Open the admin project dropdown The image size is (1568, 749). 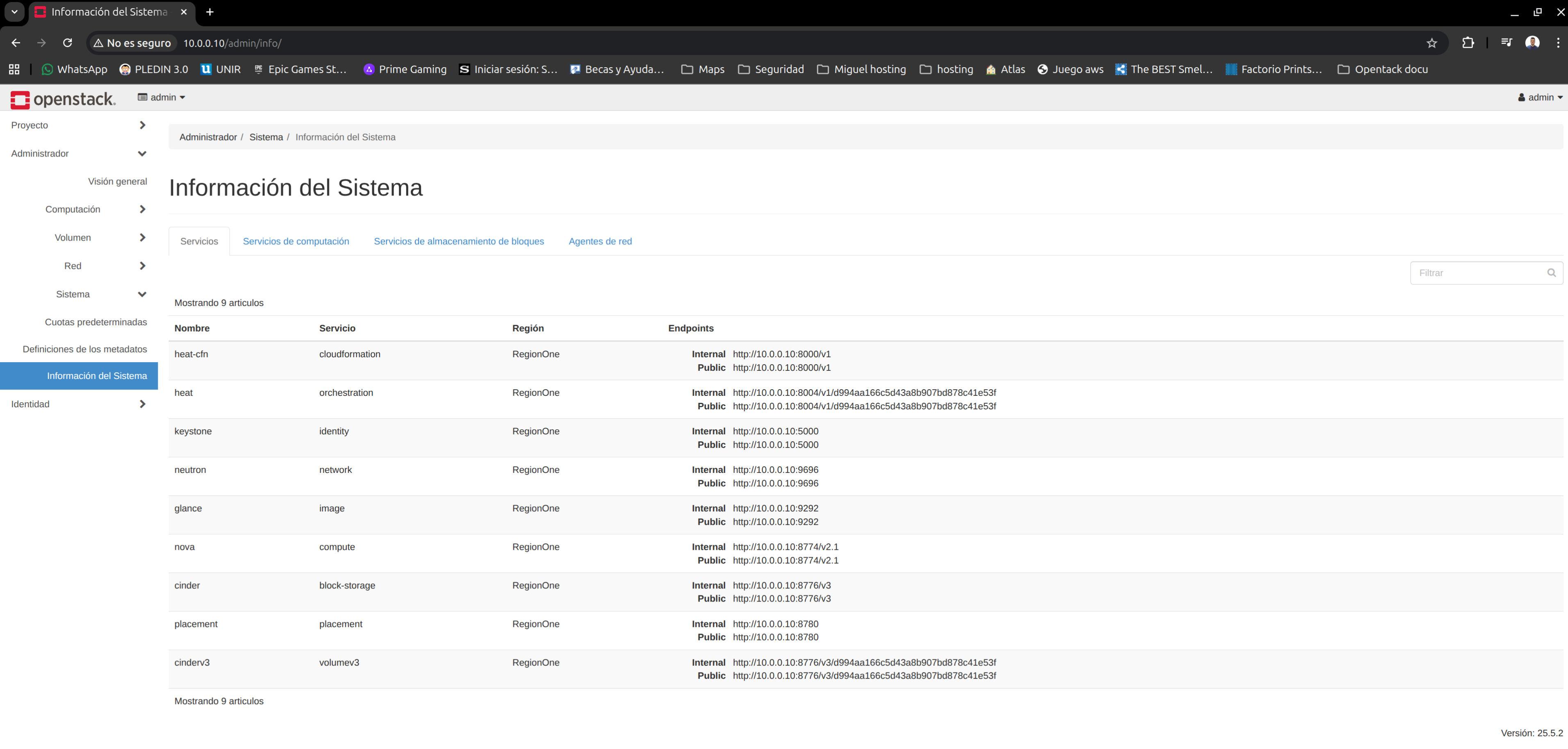click(161, 98)
